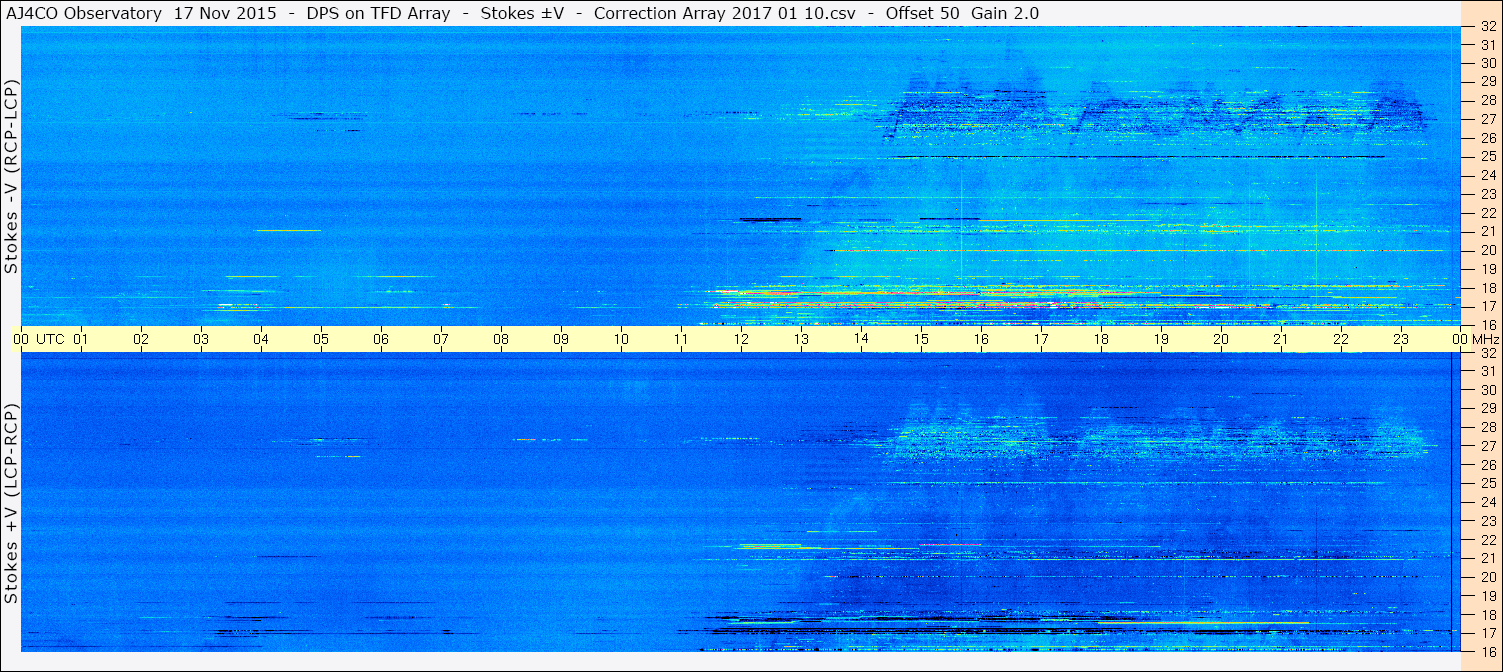Click the 23 MHz tick of lower panel
Image resolution: width=1503 pixels, height=672 pixels.
coord(1488,520)
